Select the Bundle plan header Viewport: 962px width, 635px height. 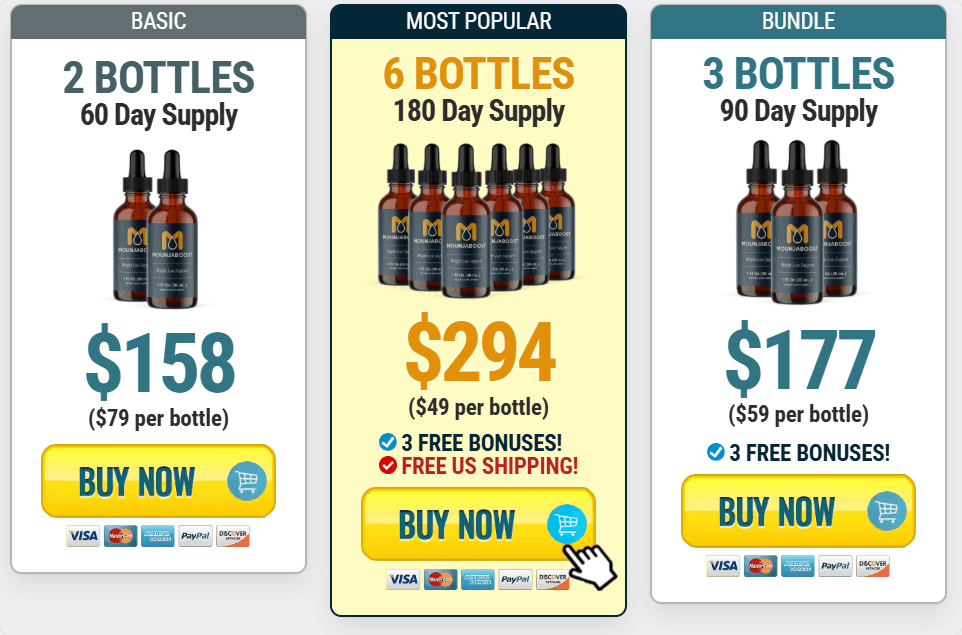pyautogui.click(x=798, y=21)
